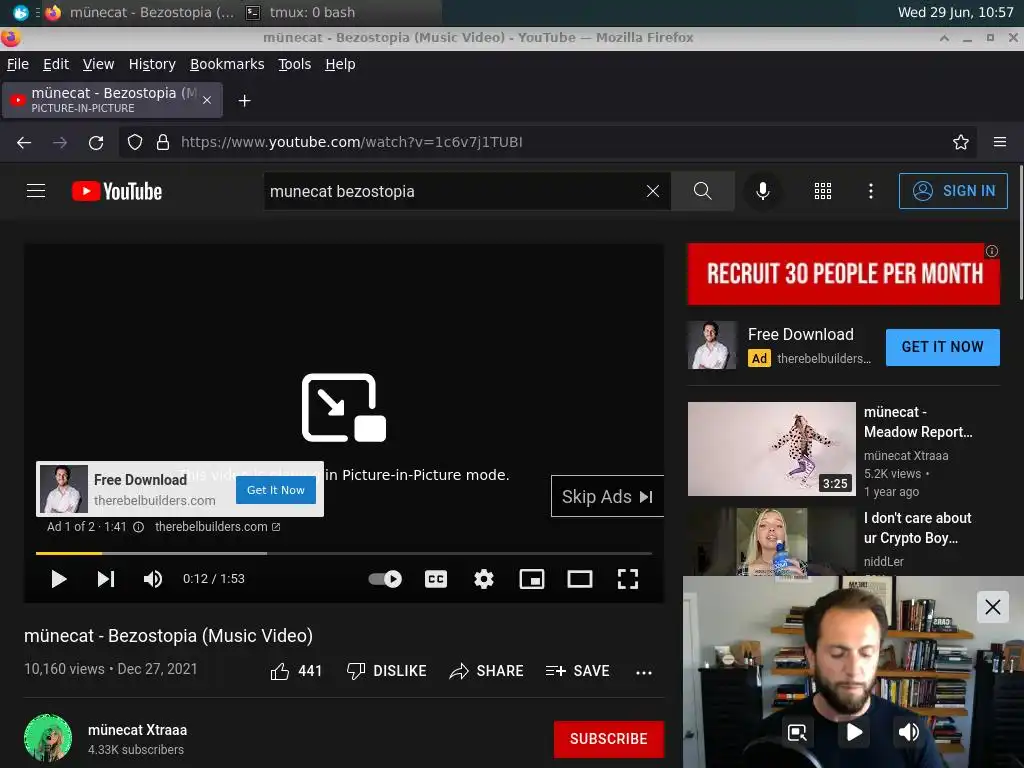Dislike the video

(x=387, y=671)
